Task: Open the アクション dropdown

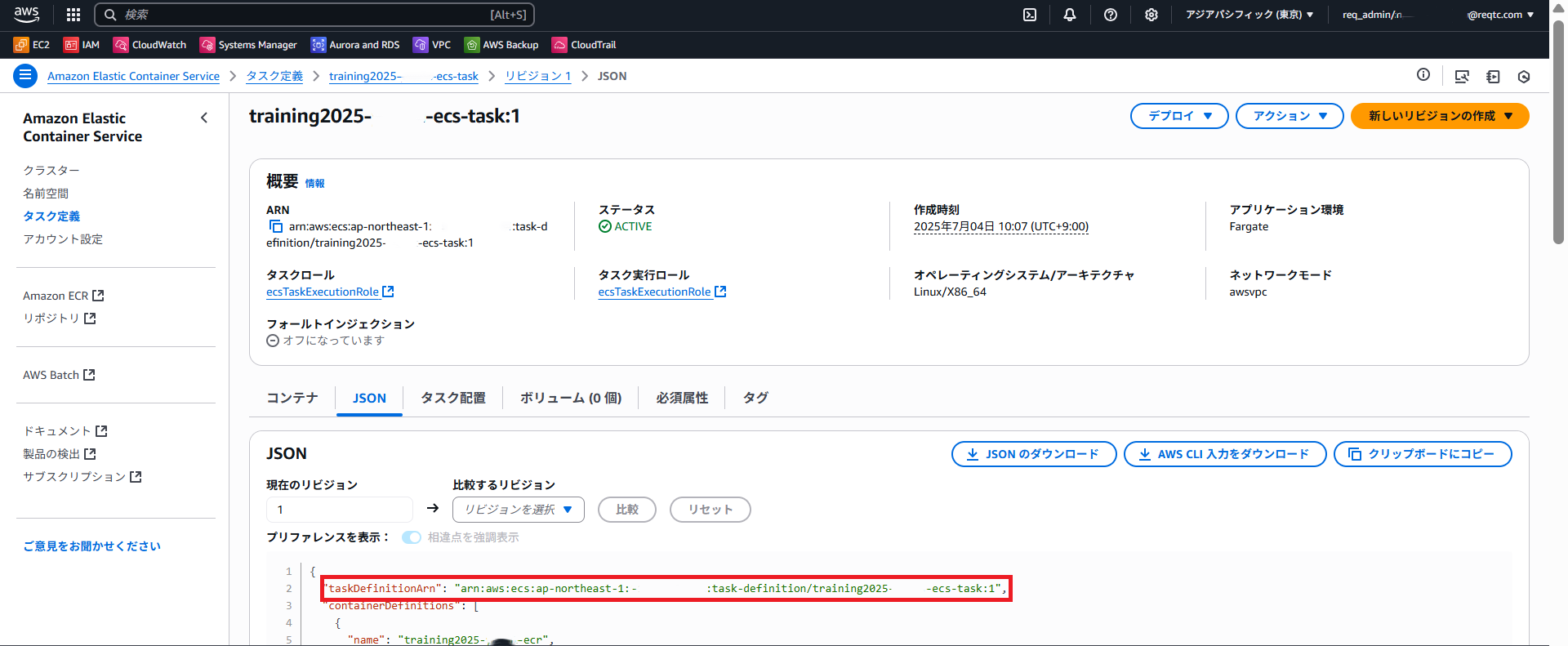Action: 1290,116
